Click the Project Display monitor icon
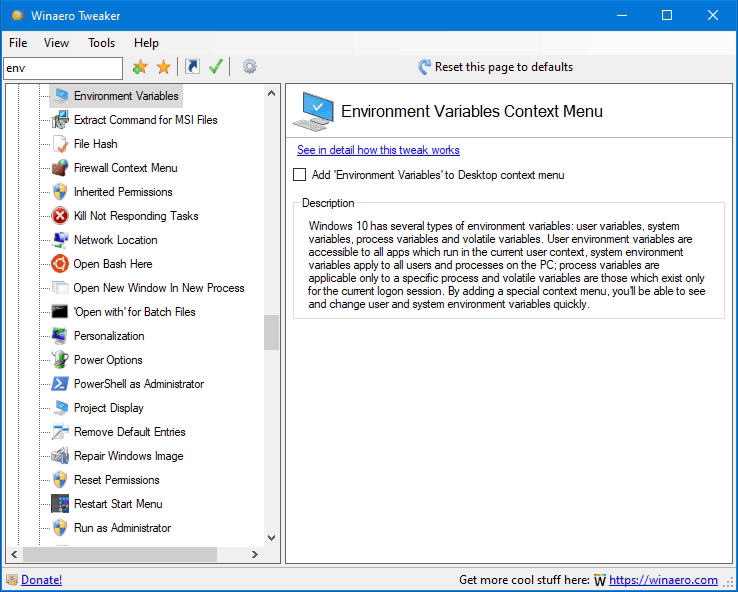738x592 pixels. coord(60,408)
